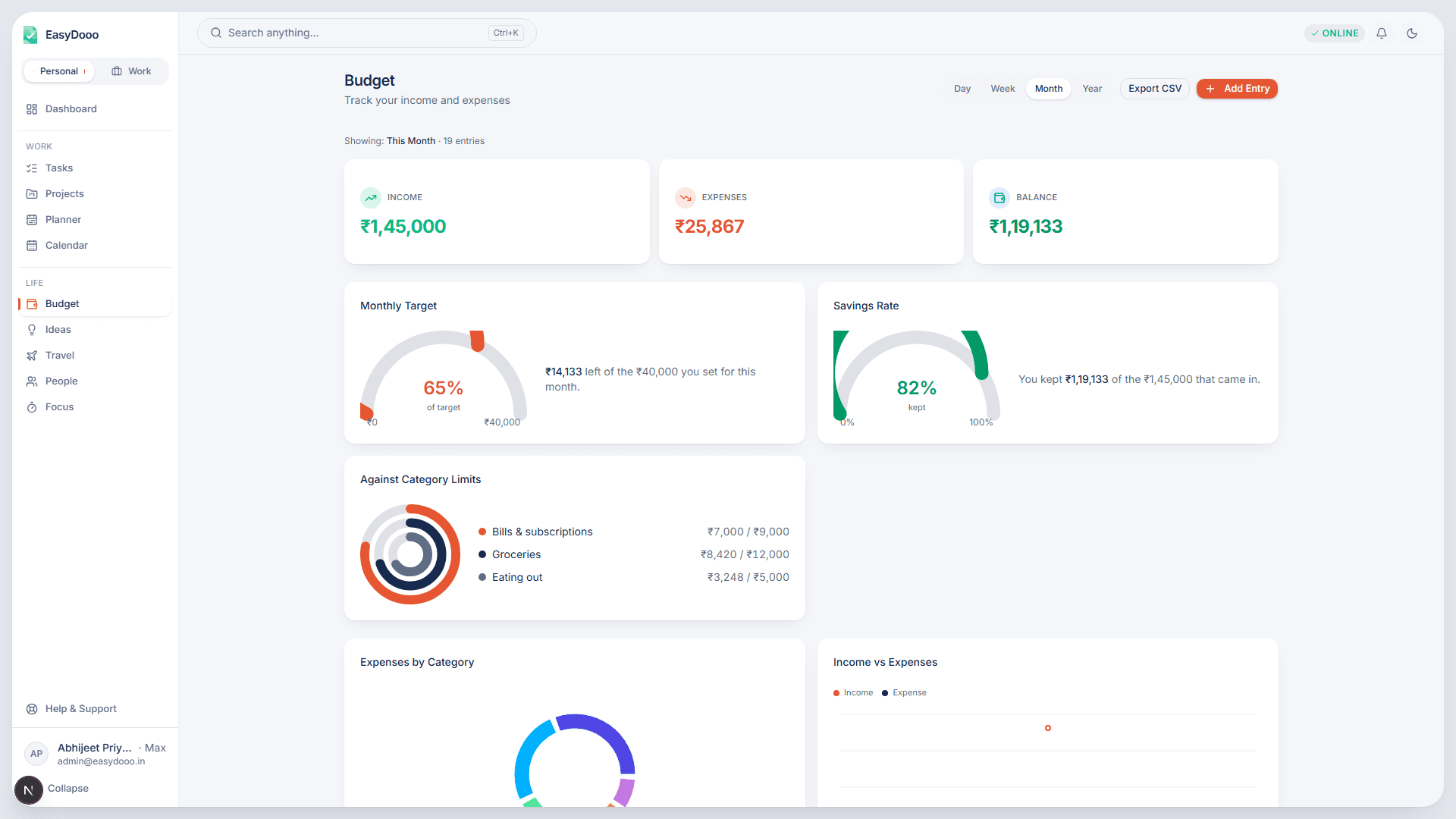Click the Income trending-up icon
This screenshot has width=1456, height=819.
(370, 197)
